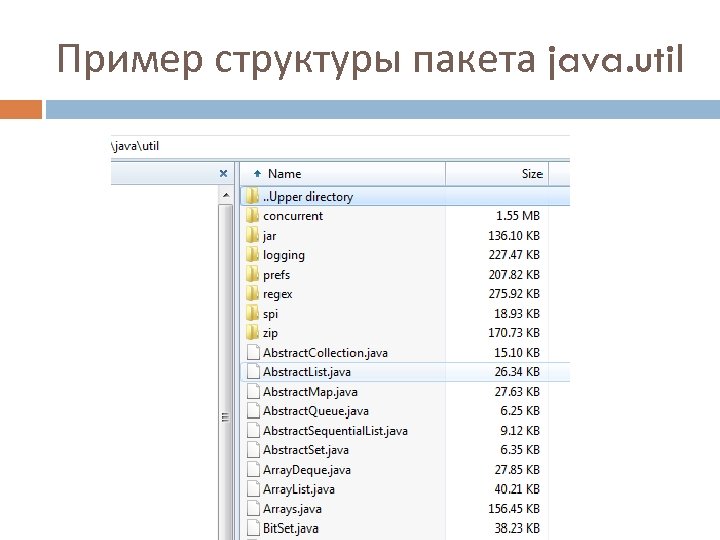Click the concurrent folder icon
This screenshot has height=540, width=720.
(x=252, y=216)
